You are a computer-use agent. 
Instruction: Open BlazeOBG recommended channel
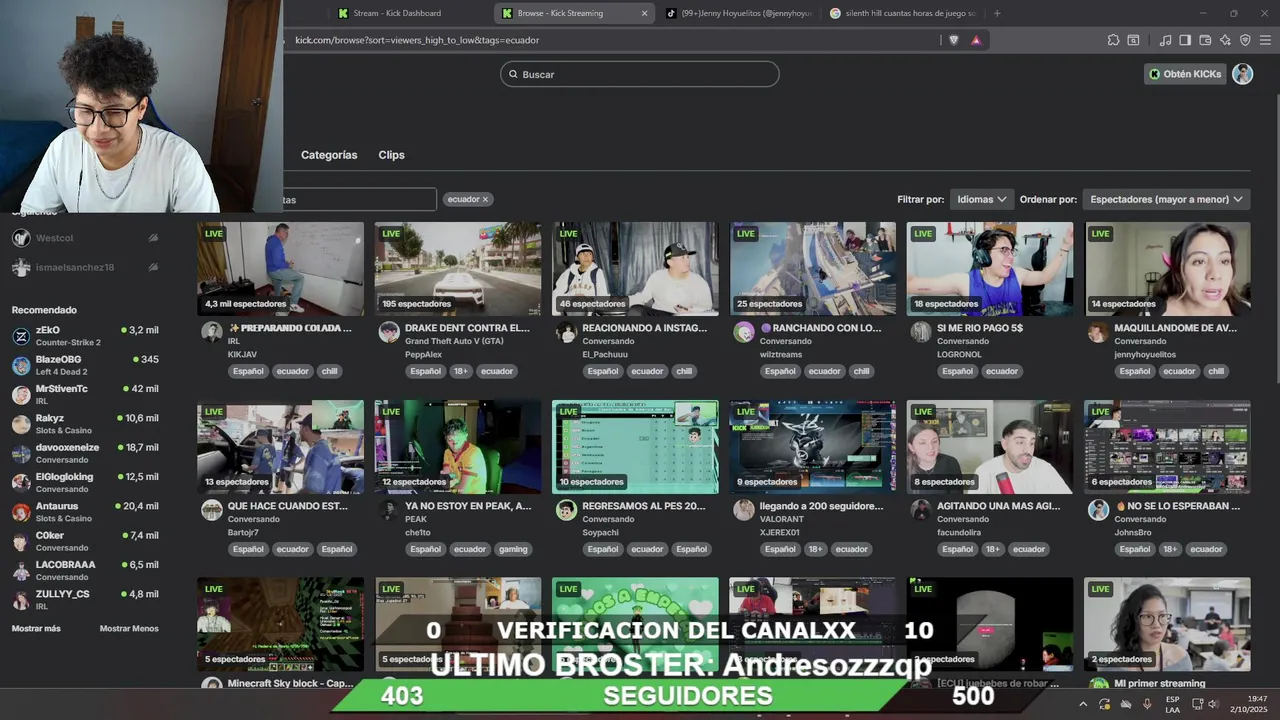pyautogui.click(x=85, y=365)
